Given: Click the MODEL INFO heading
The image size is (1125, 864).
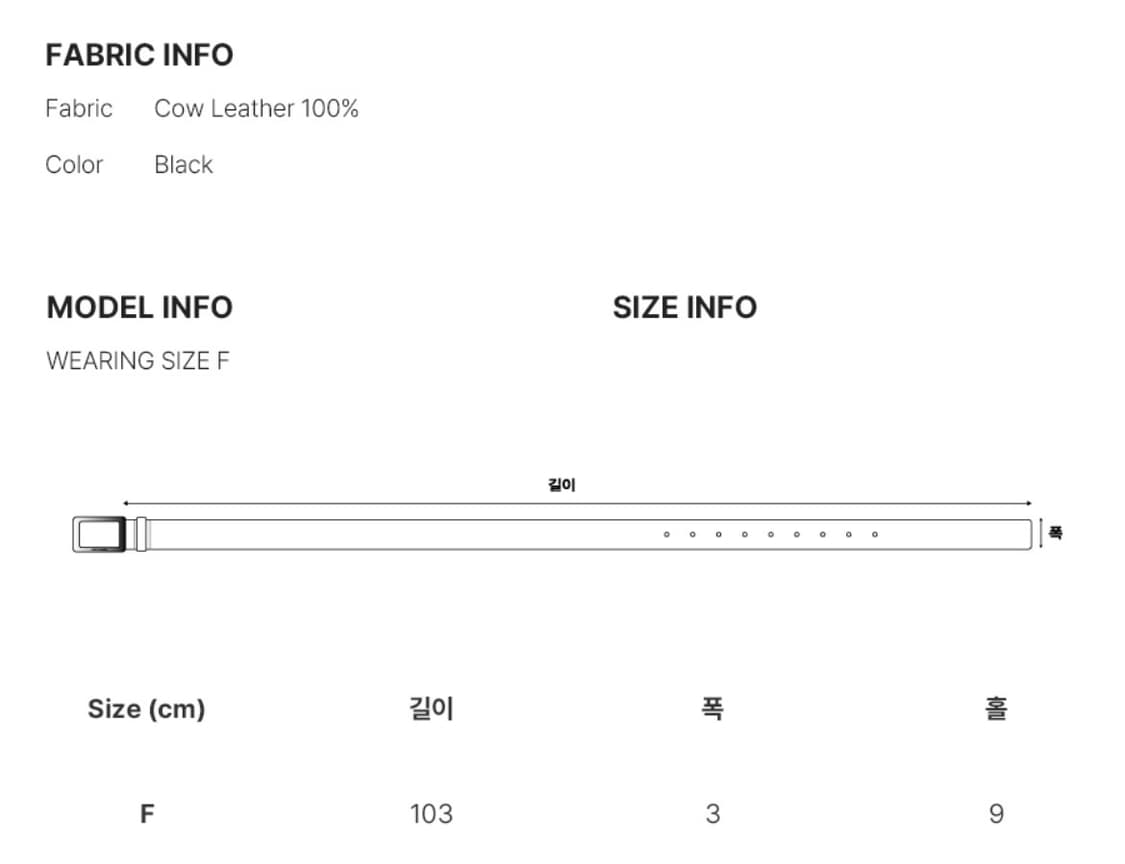Looking at the screenshot, I should pyautogui.click(x=139, y=308).
